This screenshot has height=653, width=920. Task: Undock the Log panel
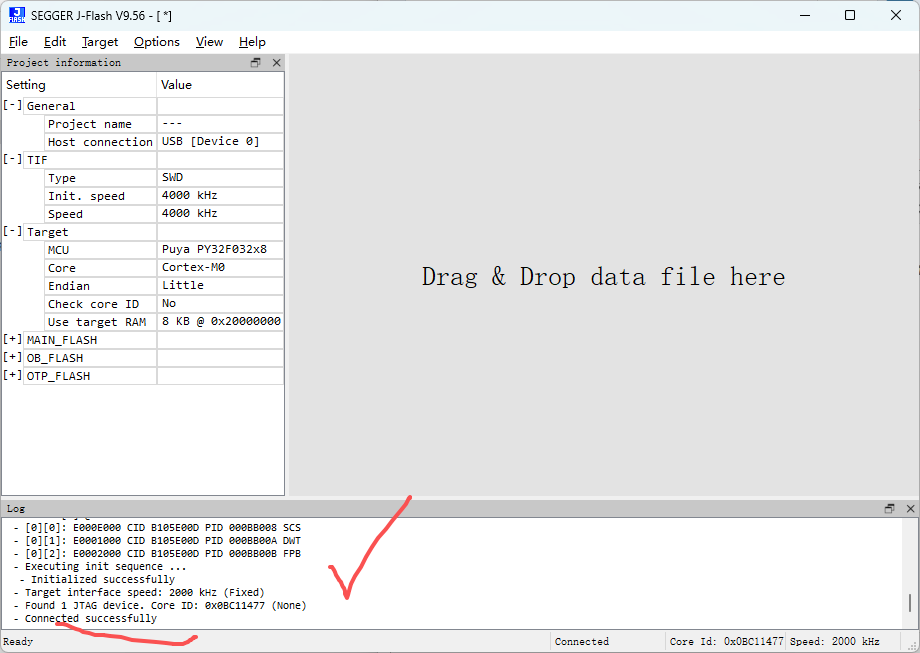(x=889, y=509)
